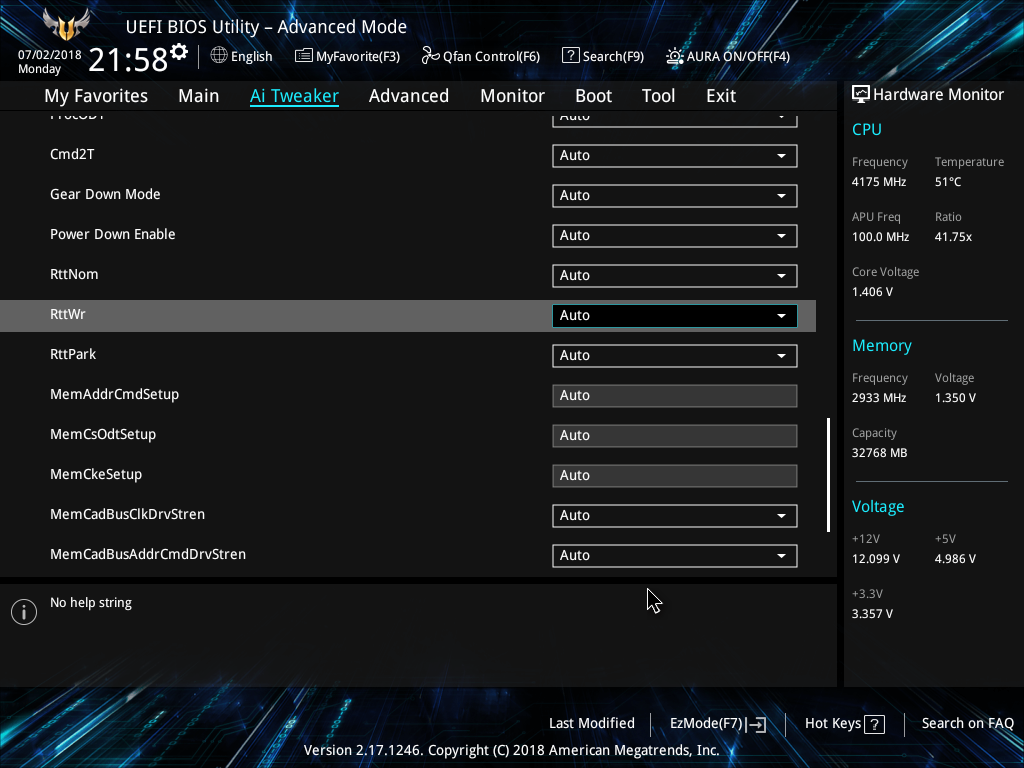Screen dimensions: 1024x768
Task: Click the Core Voltage 1.406 V value
Action: coord(872,292)
